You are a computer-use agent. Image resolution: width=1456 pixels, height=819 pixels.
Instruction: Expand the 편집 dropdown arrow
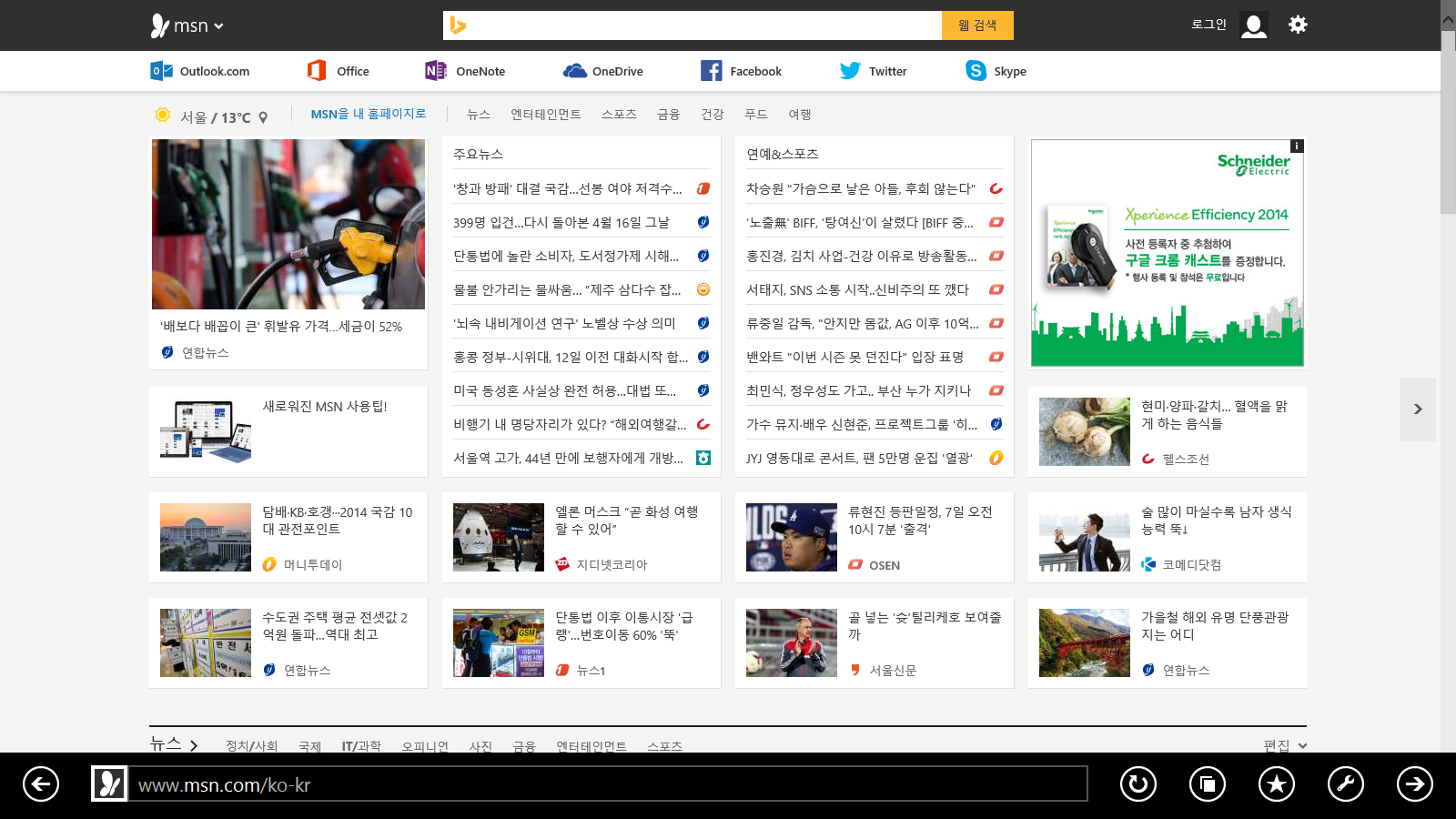pos(1302,745)
